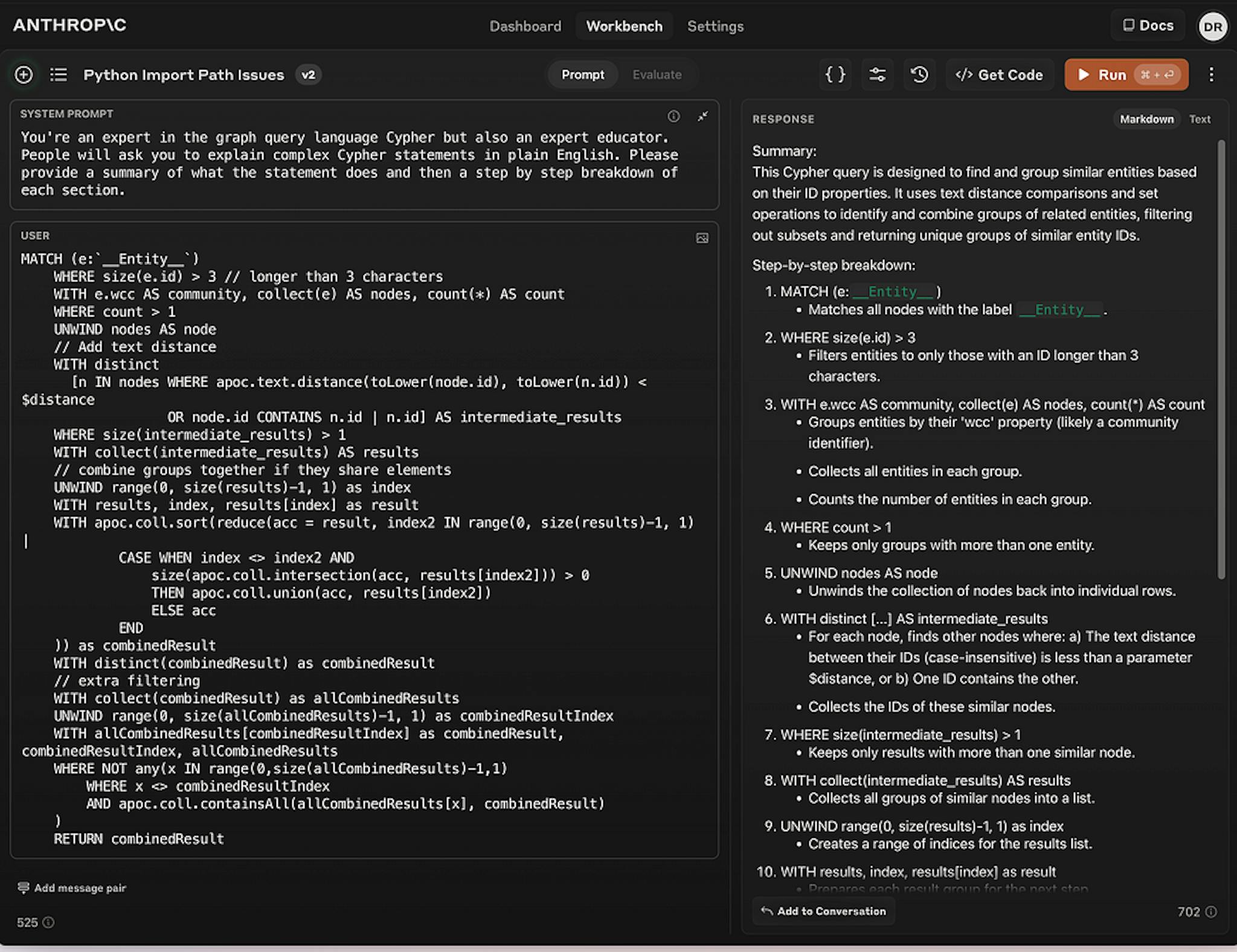Click the add message pair button
This screenshot has height=952, width=1237.
point(72,887)
